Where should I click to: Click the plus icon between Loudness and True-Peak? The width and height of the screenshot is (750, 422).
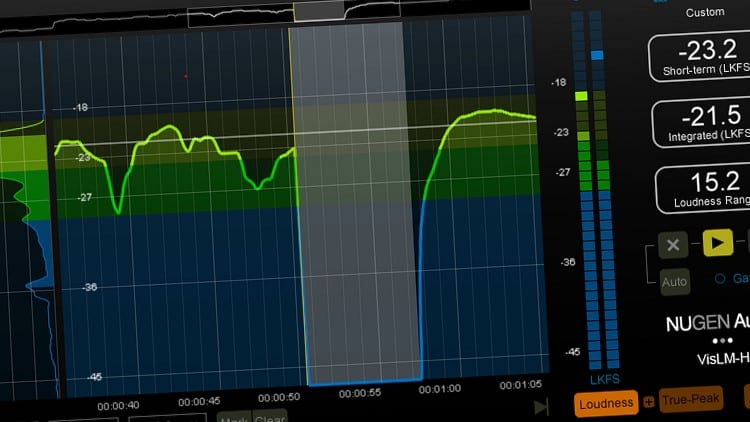tap(648, 403)
